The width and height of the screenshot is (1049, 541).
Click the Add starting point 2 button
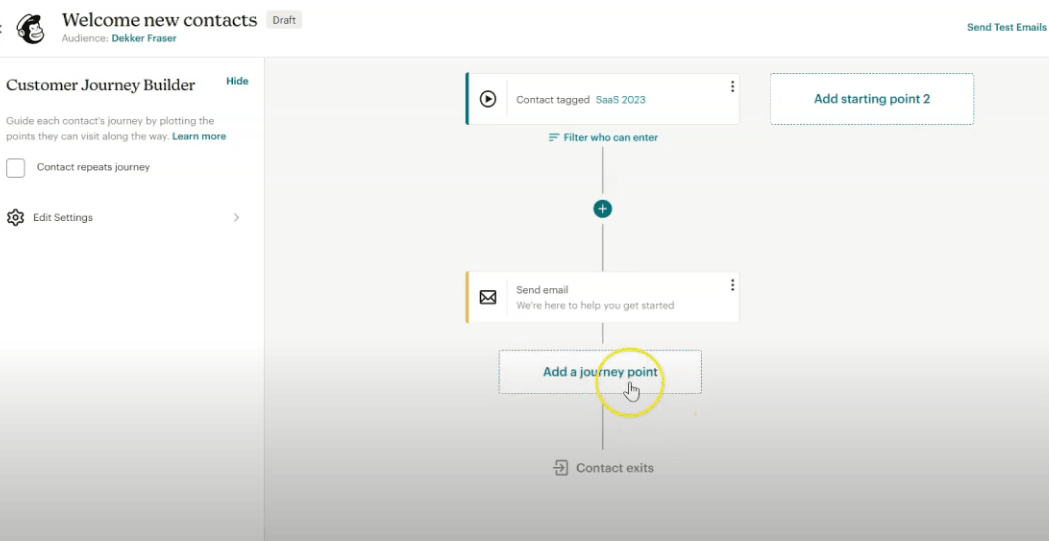871,99
